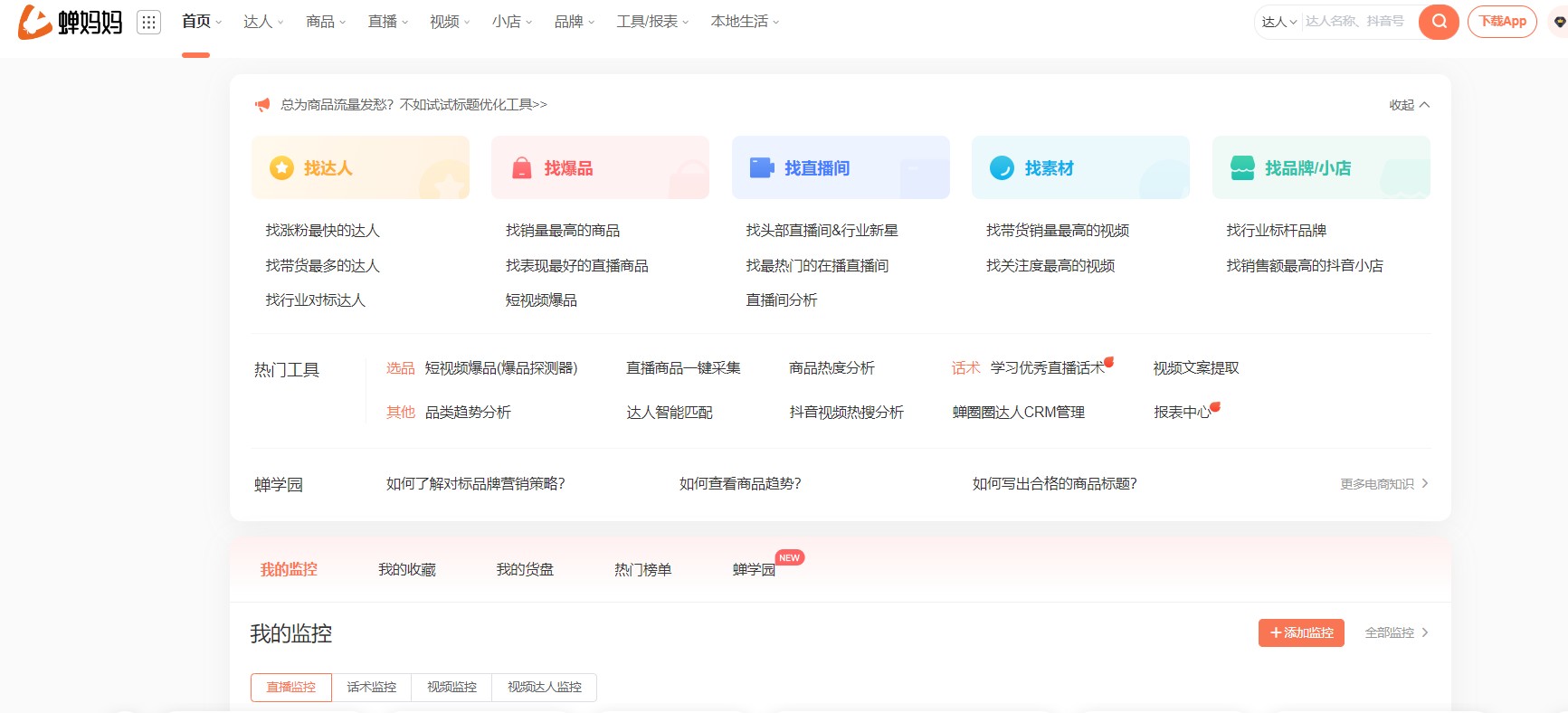Open 找行业对标达人
Viewport: 1568px width, 713px height.
(x=316, y=299)
